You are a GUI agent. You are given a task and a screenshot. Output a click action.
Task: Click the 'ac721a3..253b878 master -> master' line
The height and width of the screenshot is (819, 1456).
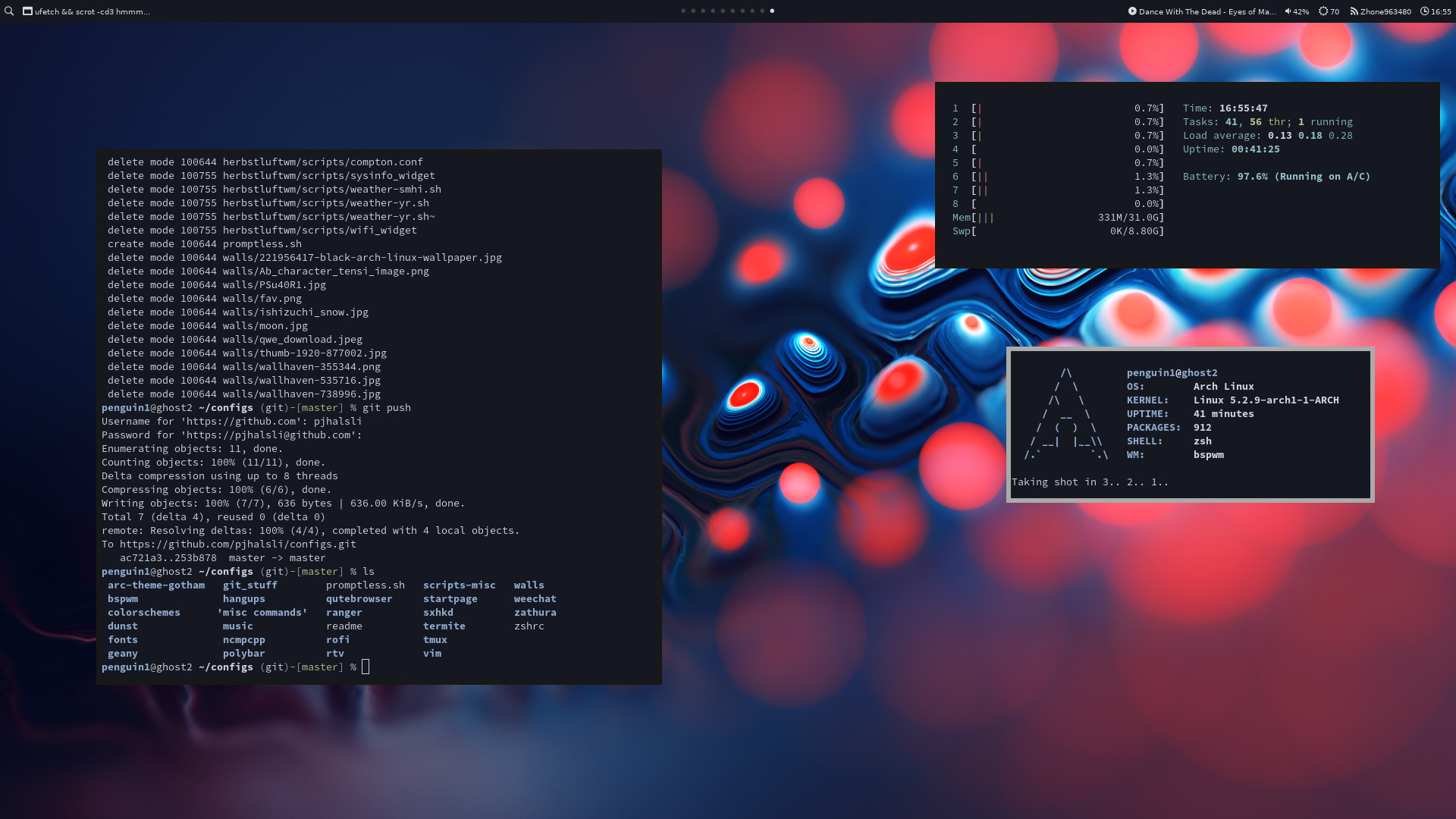223,557
